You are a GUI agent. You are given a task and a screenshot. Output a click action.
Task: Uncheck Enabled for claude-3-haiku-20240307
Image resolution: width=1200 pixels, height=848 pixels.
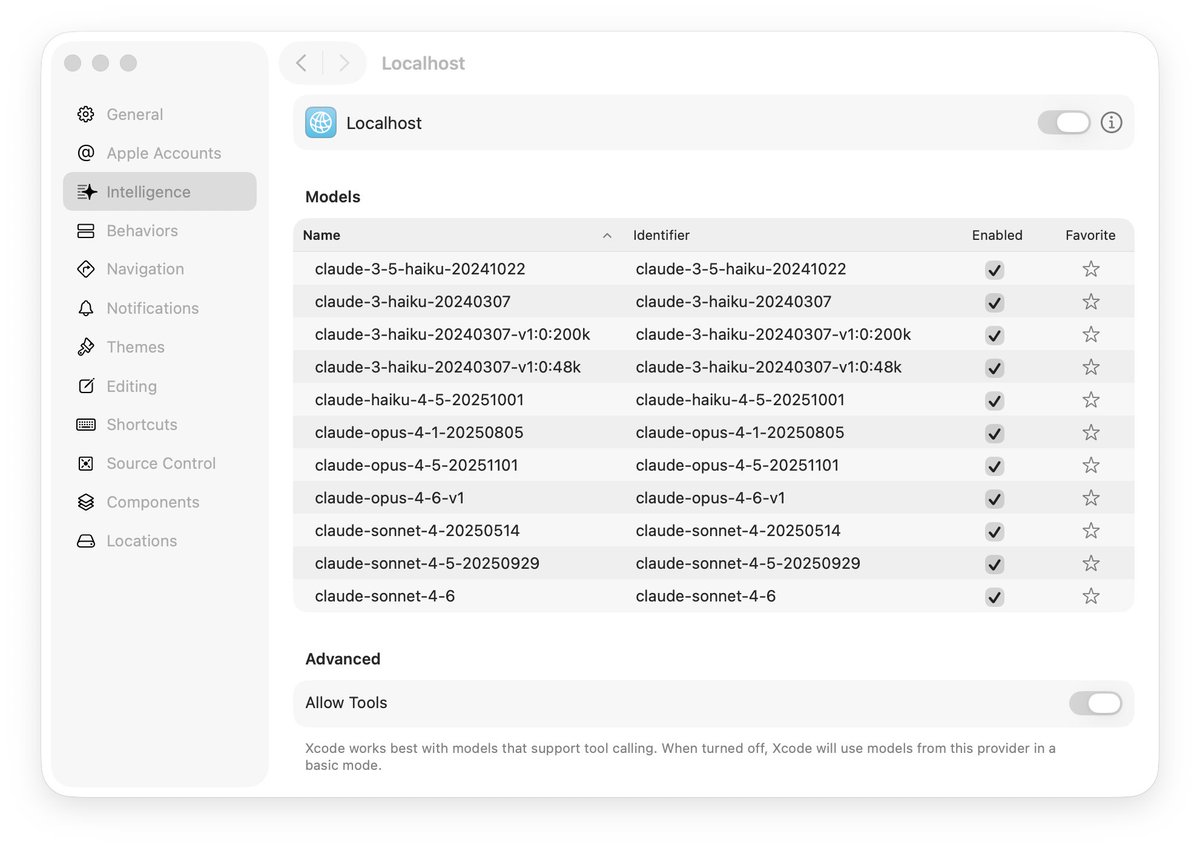point(994,303)
